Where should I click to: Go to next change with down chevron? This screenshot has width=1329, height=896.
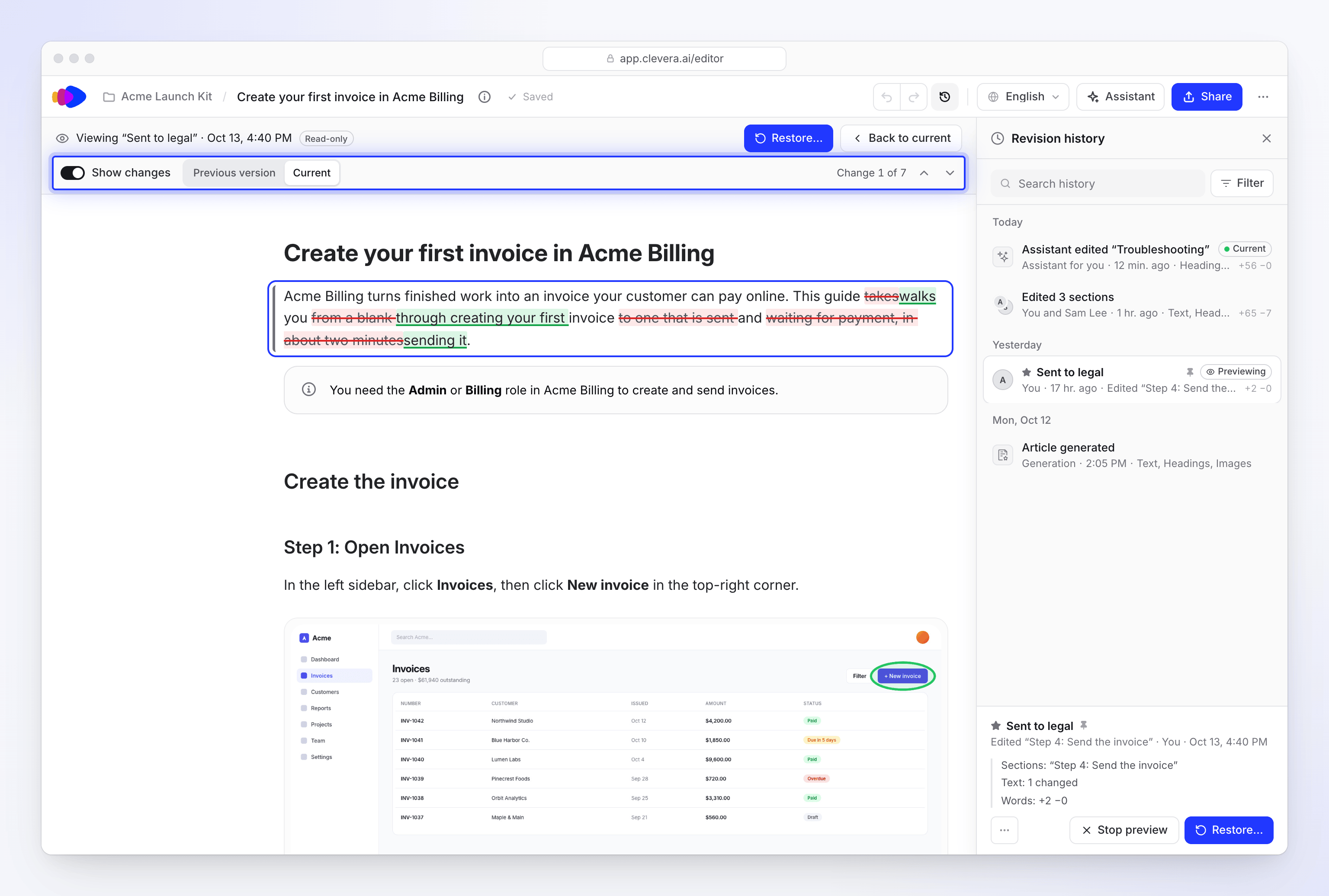tap(950, 173)
